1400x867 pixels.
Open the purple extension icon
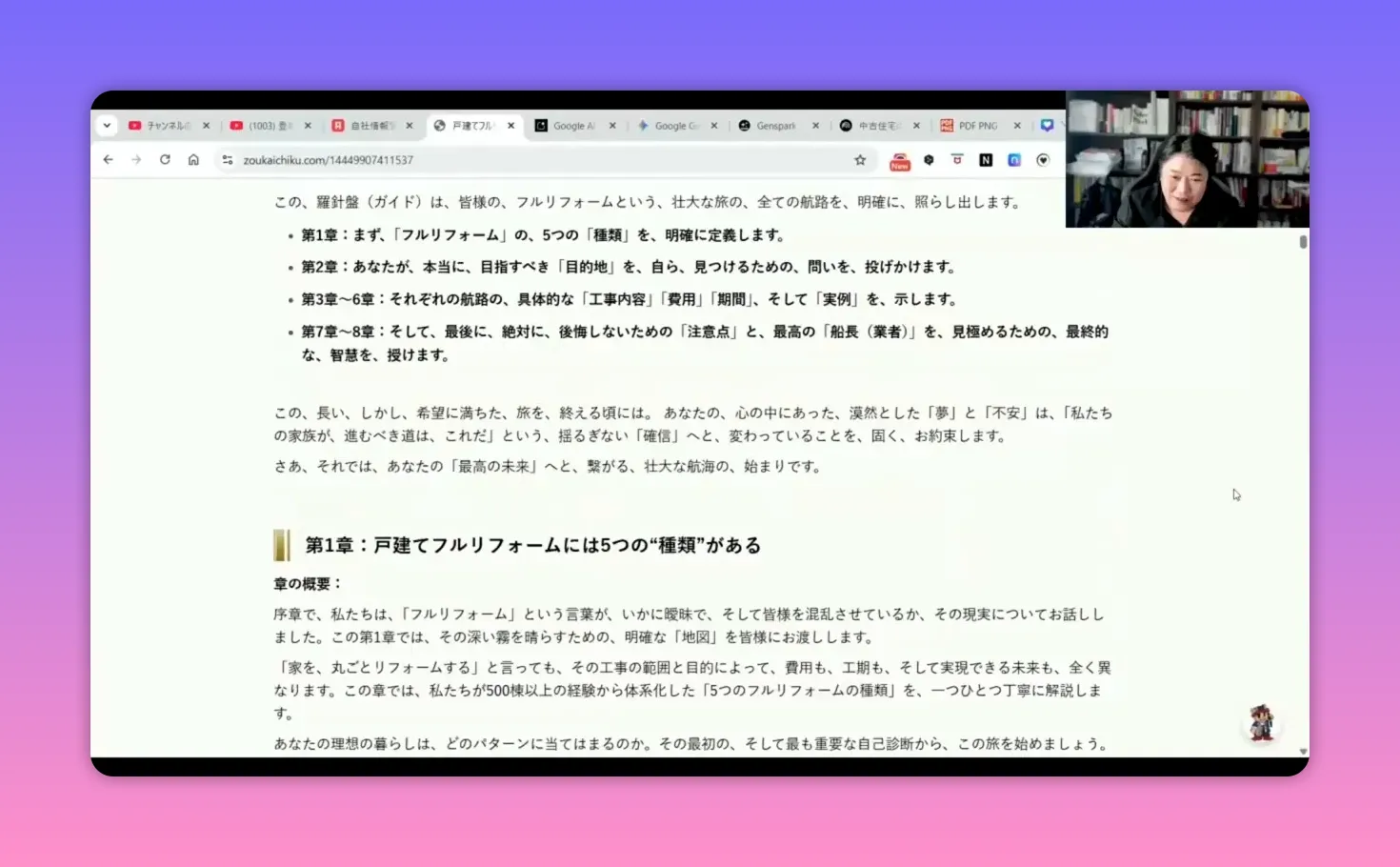[x=1013, y=160]
